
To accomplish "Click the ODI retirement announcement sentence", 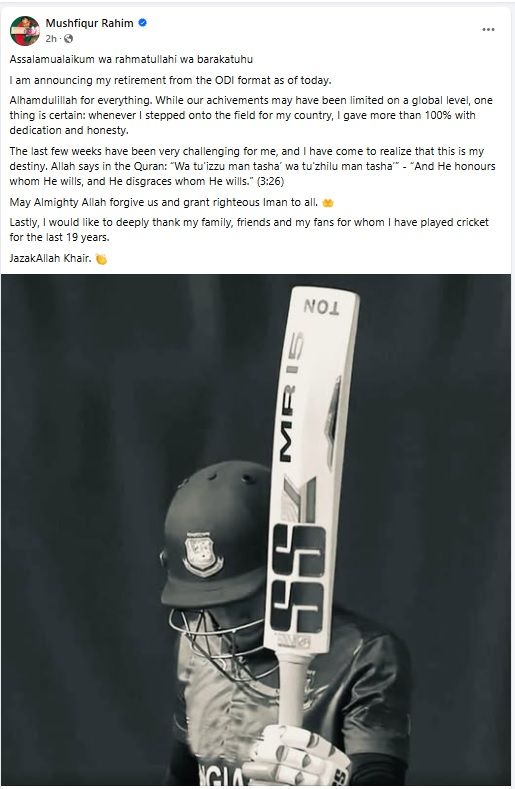I will [170, 81].
